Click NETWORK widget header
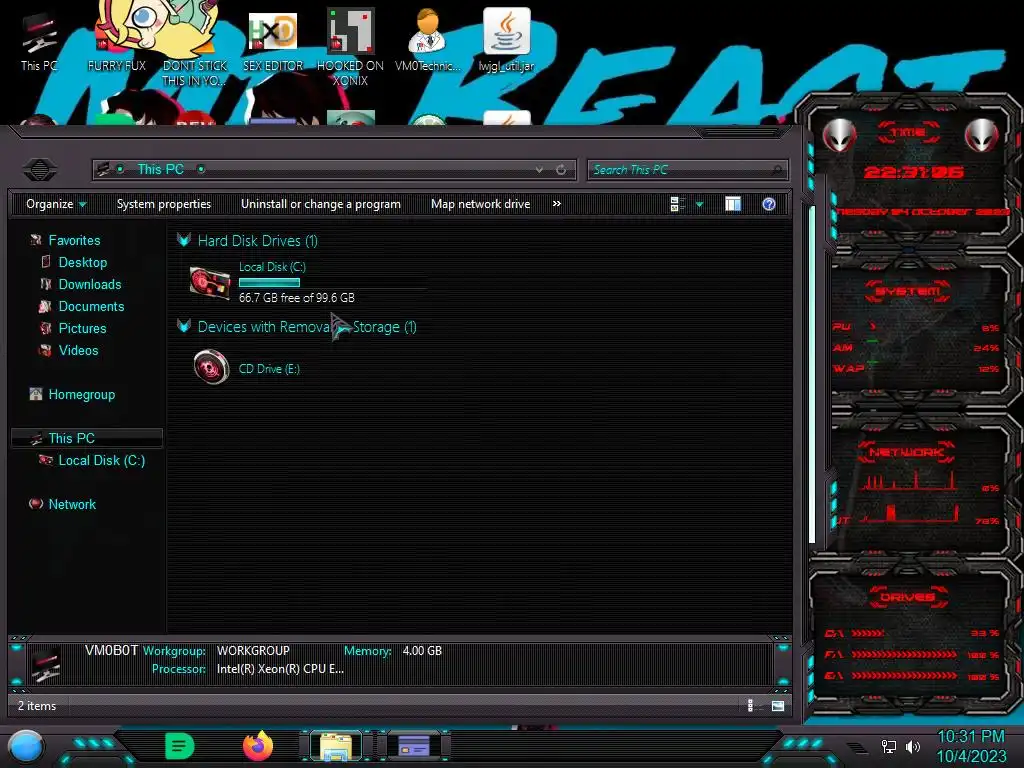Image resolution: width=1024 pixels, height=768 pixels. pos(906,452)
